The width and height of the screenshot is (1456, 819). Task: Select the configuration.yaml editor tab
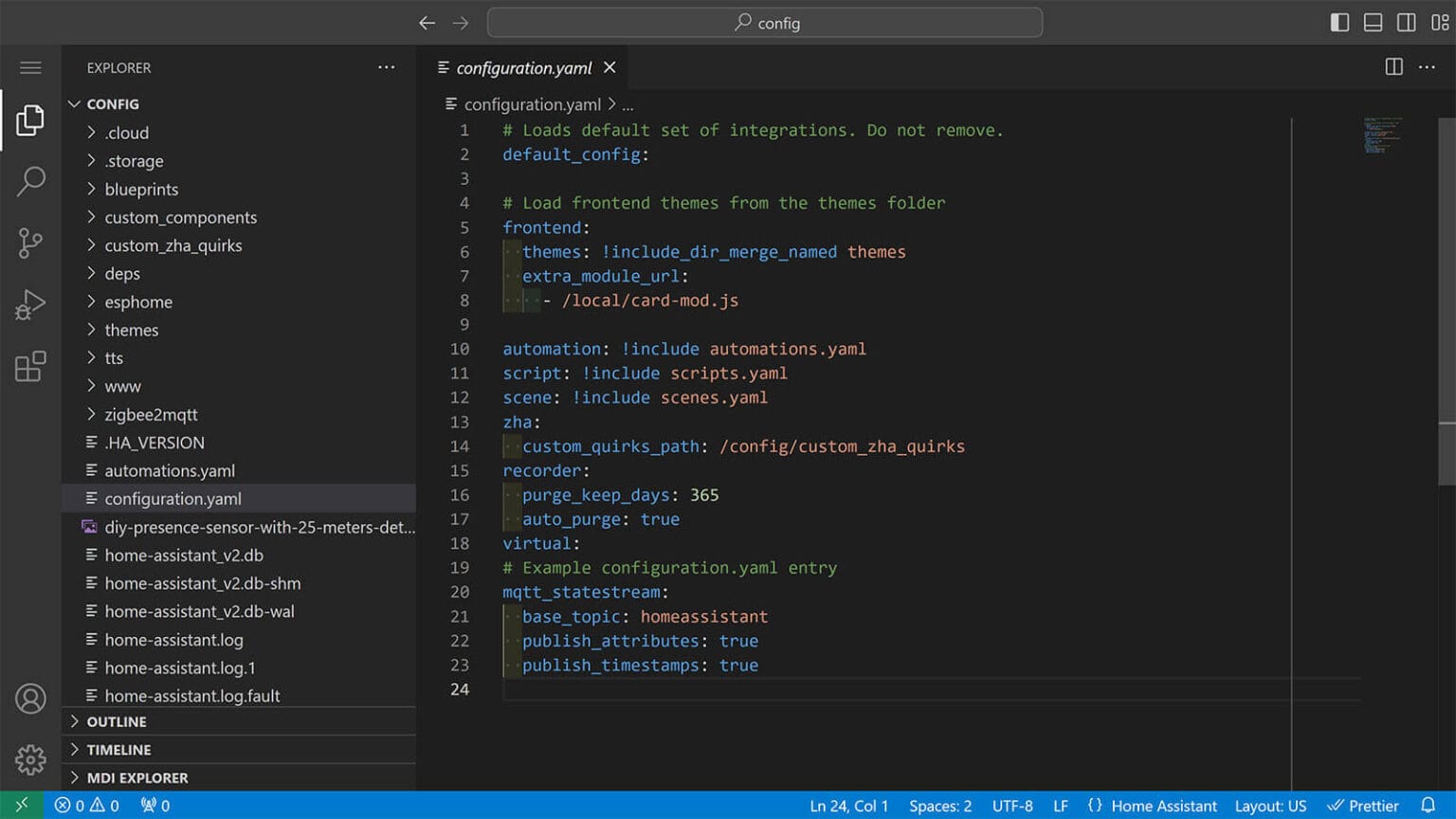pyautogui.click(x=523, y=67)
